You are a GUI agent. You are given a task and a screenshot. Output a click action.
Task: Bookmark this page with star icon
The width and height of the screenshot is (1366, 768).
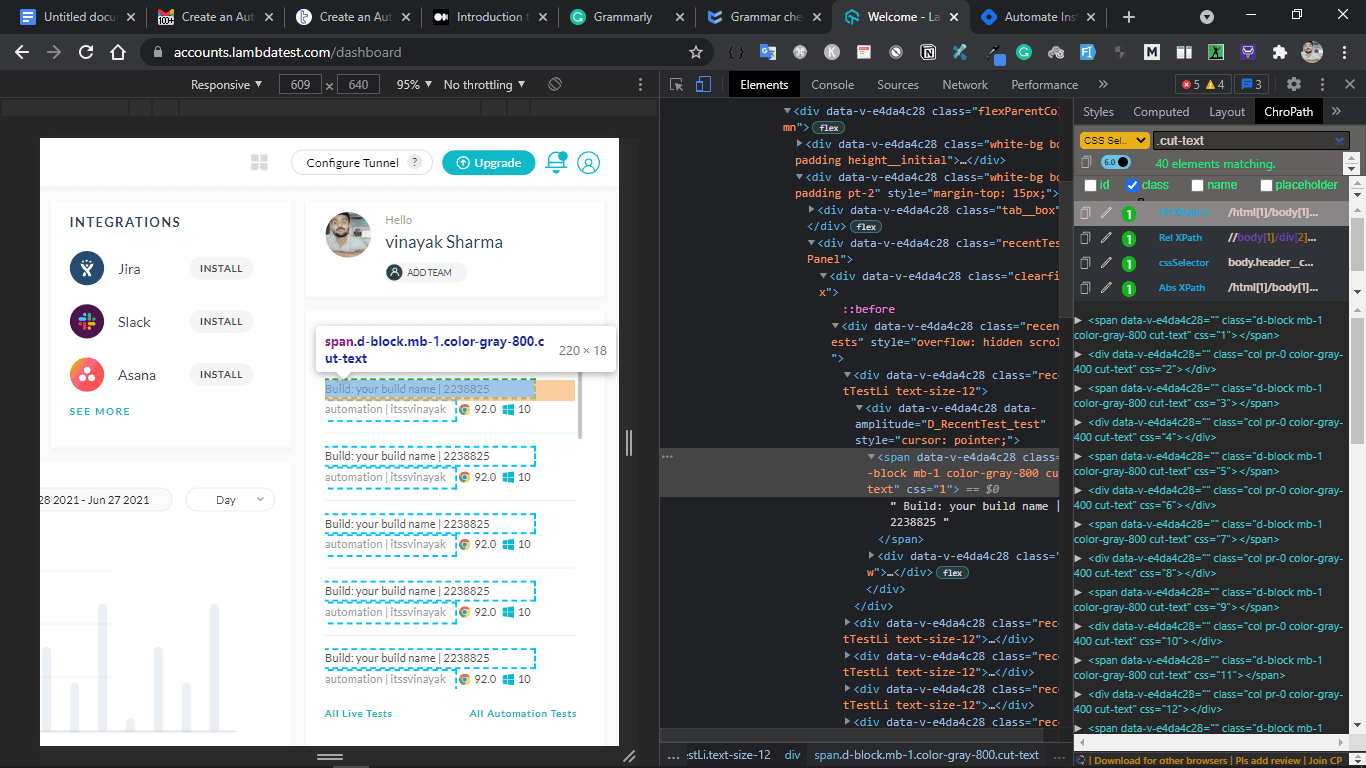pyautogui.click(x=696, y=52)
